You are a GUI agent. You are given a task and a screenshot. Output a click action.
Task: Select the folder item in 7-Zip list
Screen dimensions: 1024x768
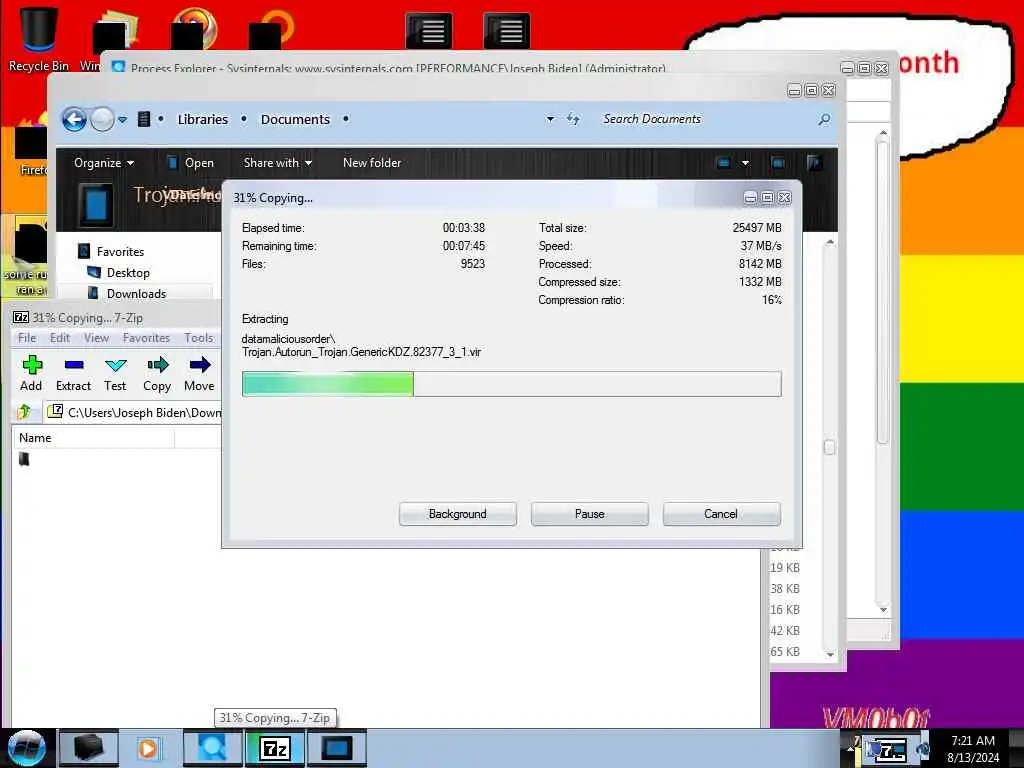(24, 459)
